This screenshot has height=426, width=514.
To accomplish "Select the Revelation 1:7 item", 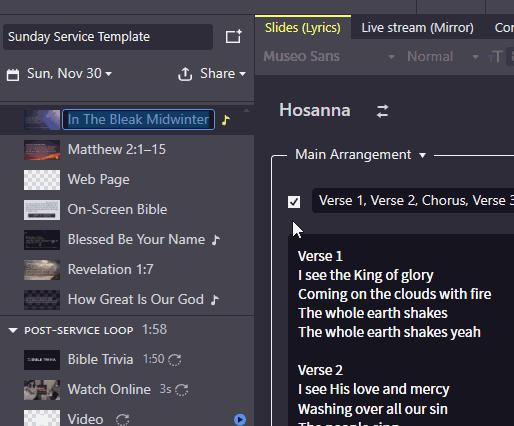I will click(127, 270).
